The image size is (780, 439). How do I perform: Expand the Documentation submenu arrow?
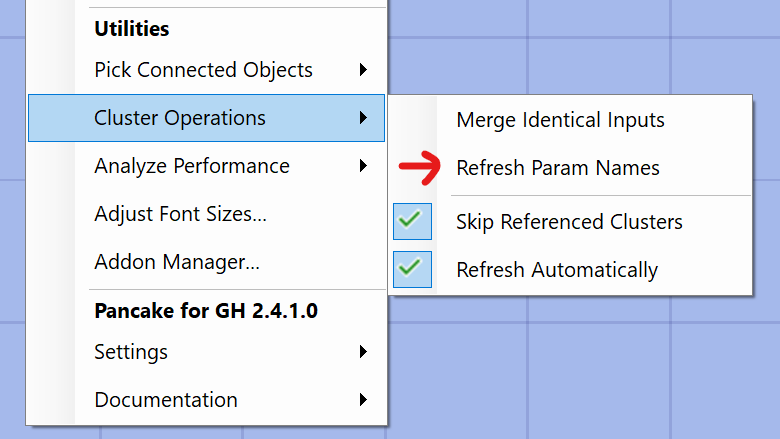coord(363,400)
